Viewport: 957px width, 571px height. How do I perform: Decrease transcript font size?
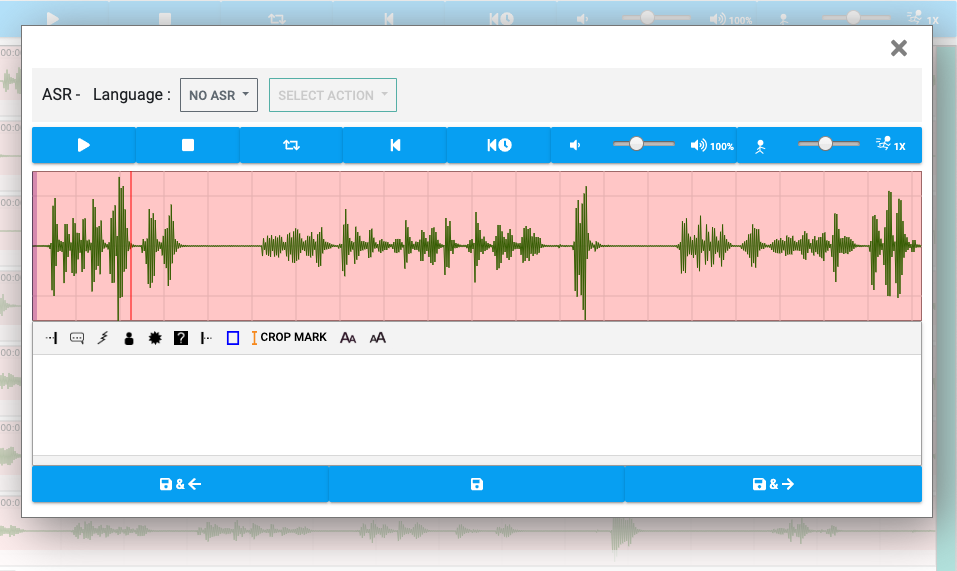click(x=348, y=338)
